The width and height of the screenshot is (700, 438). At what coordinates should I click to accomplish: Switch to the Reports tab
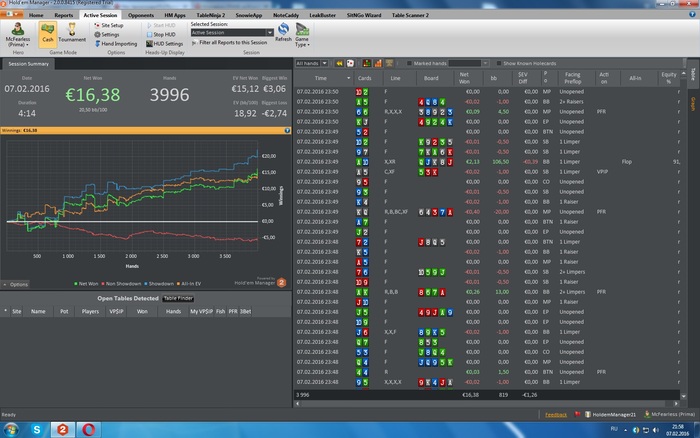(x=64, y=17)
